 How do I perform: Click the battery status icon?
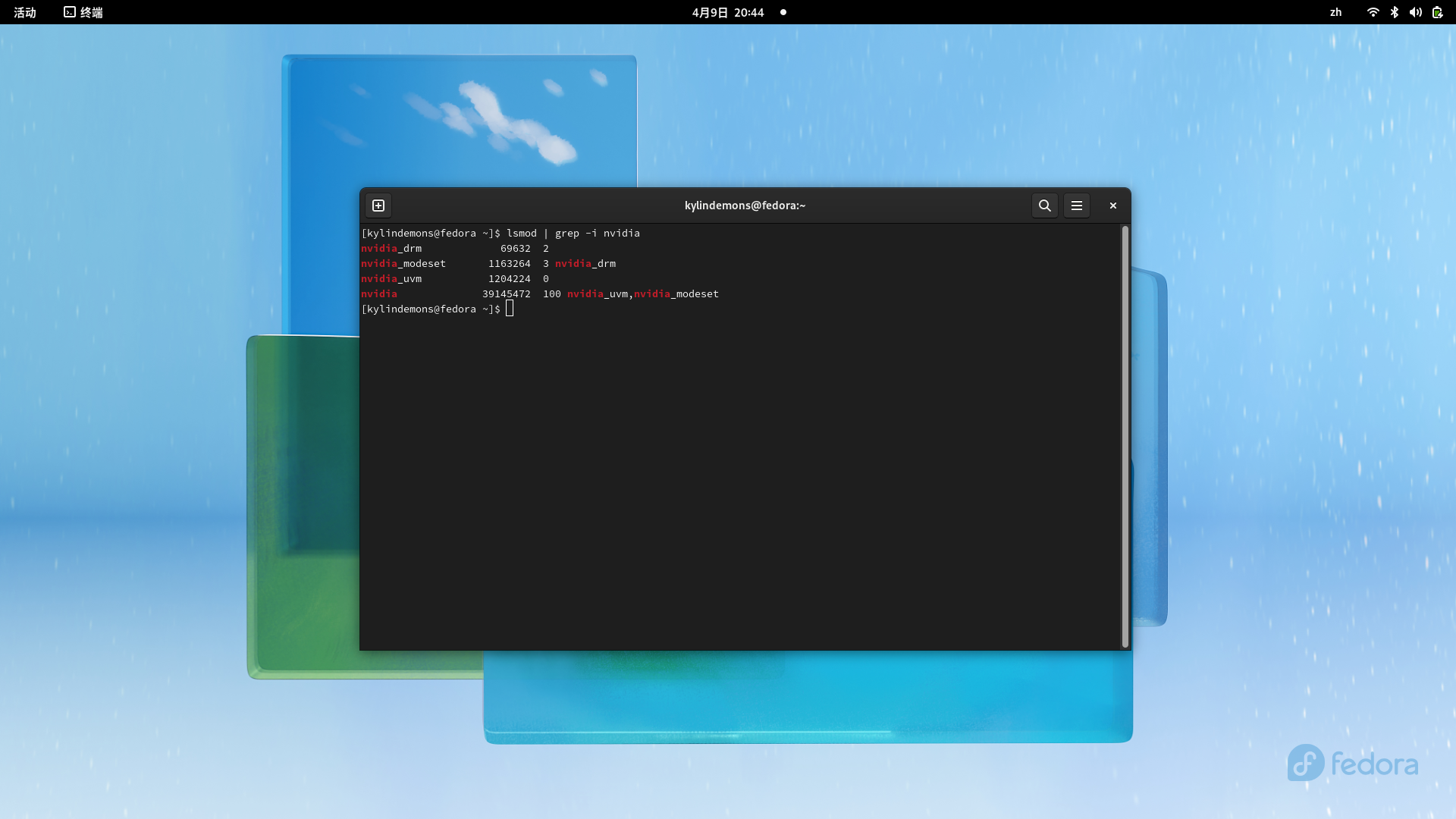(x=1437, y=12)
